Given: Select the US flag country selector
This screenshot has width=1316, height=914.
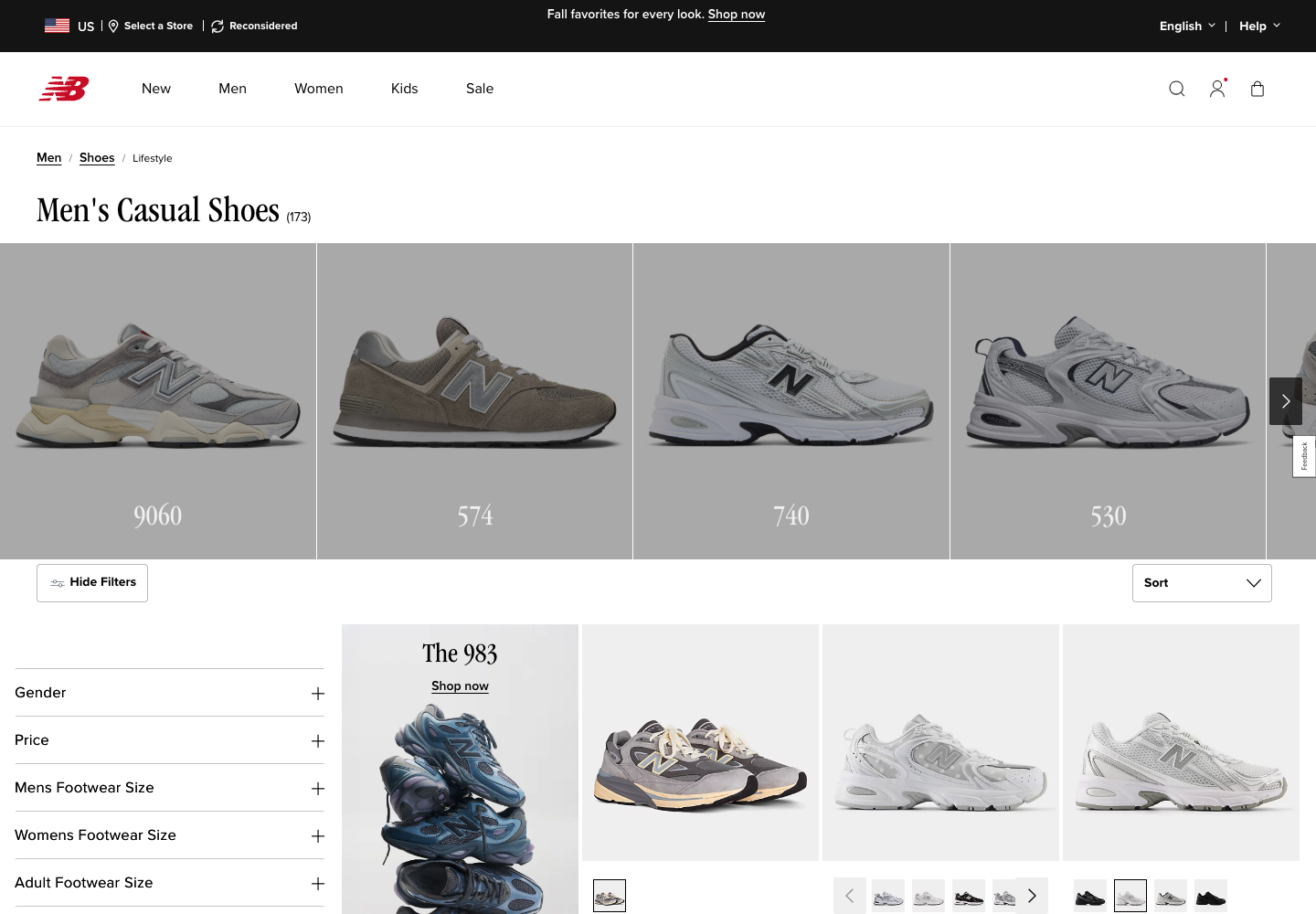Looking at the screenshot, I should tap(69, 26).
